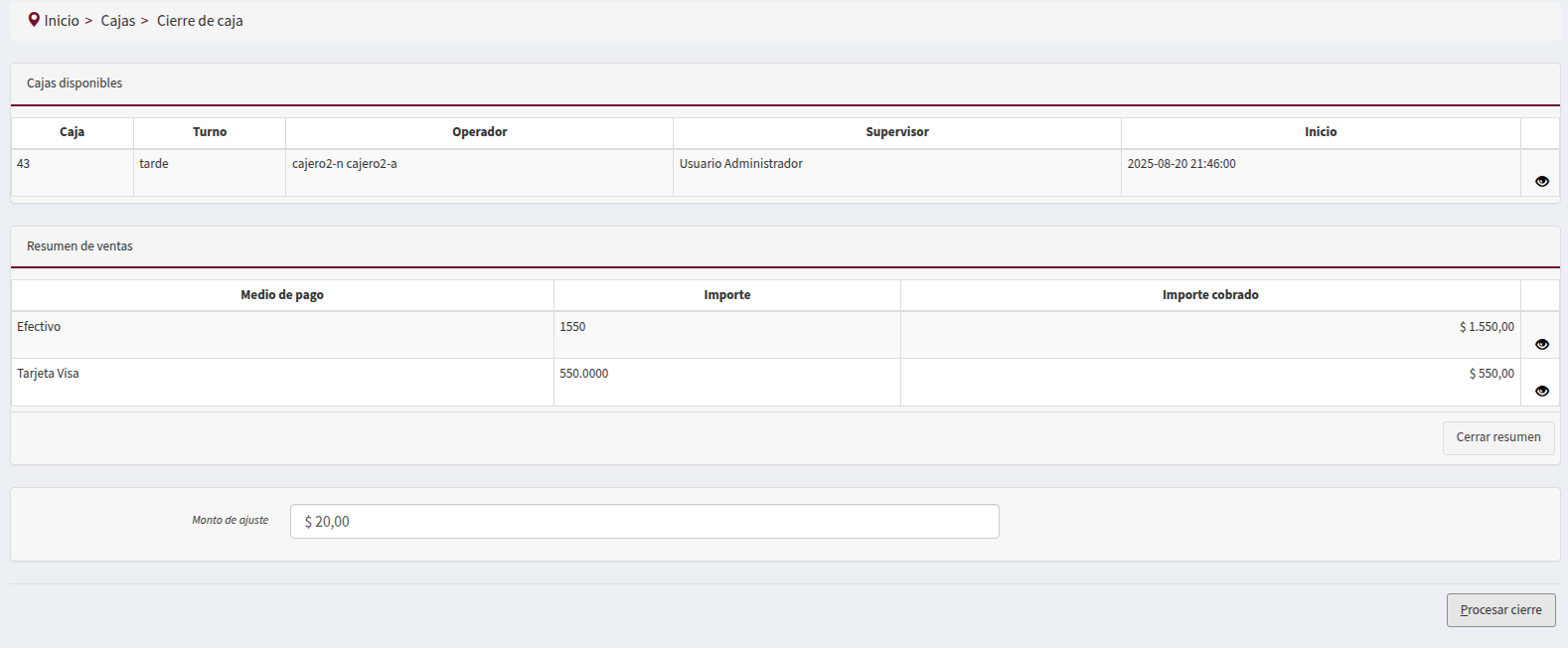Screen dimensions: 1568x648
Task: Click the Cajas disponibles panel header
Action: click(75, 83)
